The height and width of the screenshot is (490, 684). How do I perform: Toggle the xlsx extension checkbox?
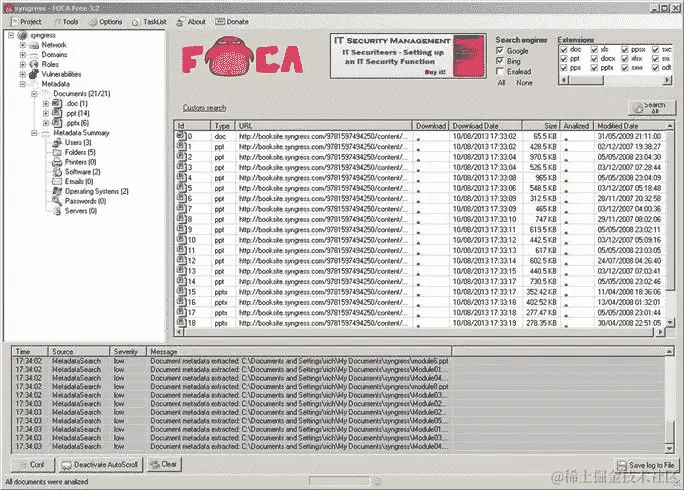pyautogui.click(x=625, y=59)
